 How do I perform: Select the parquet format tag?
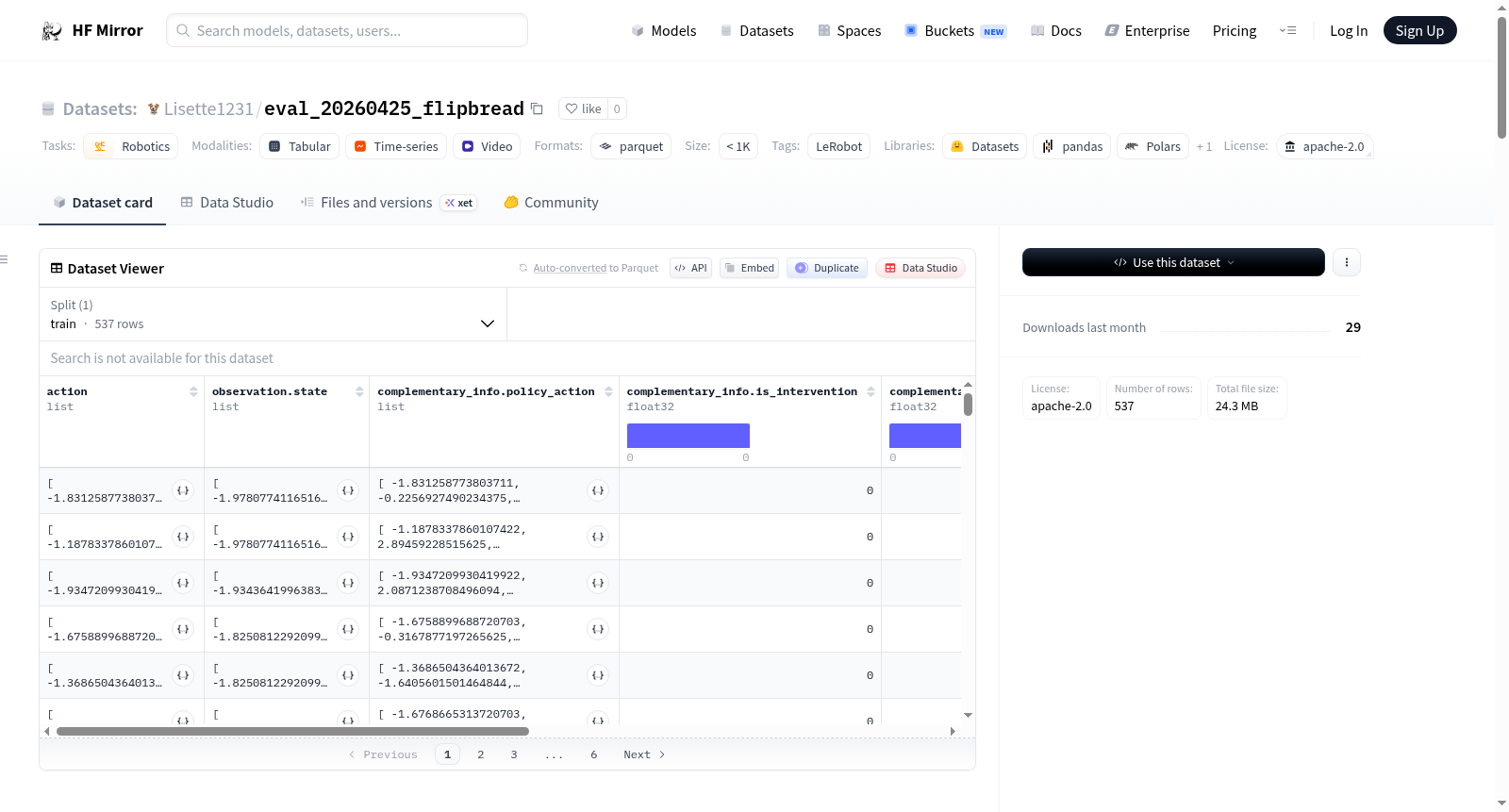(x=631, y=146)
